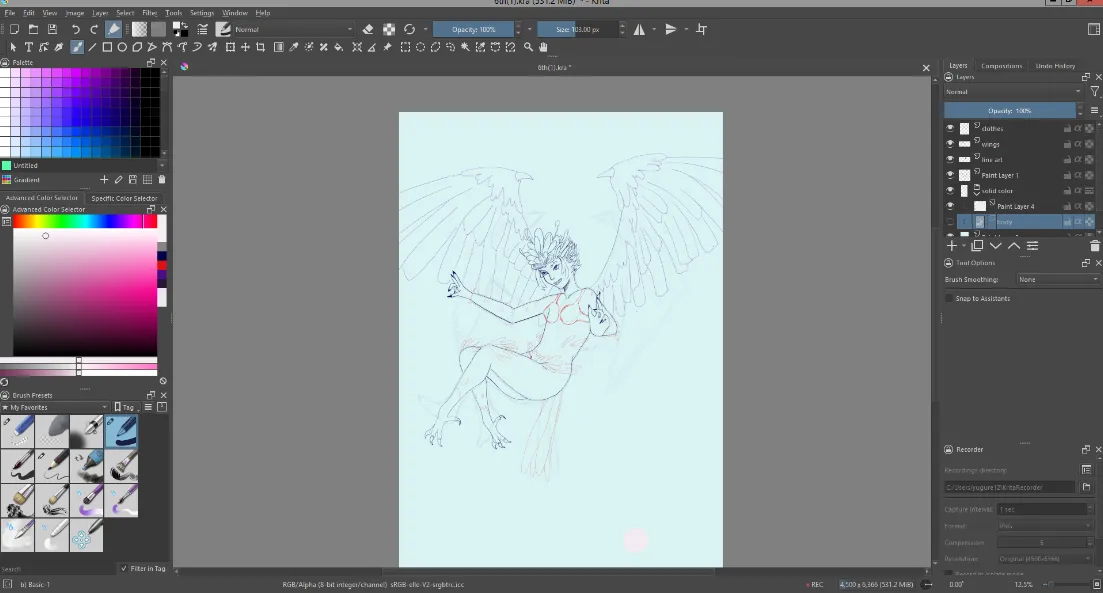Open the Settings menu
This screenshot has width=1103, height=593.
[x=202, y=13]
